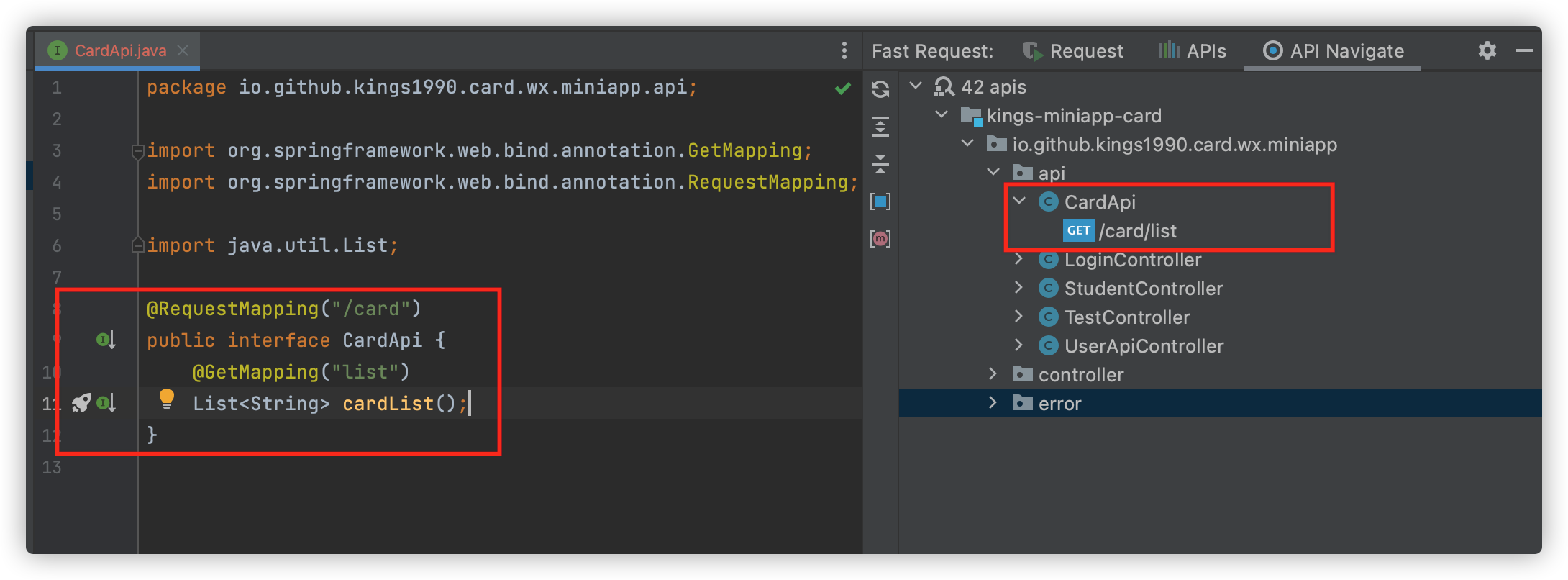Select the LoginController tree item
This screenshot has width=1568, height=580.
click(1133, 260)
